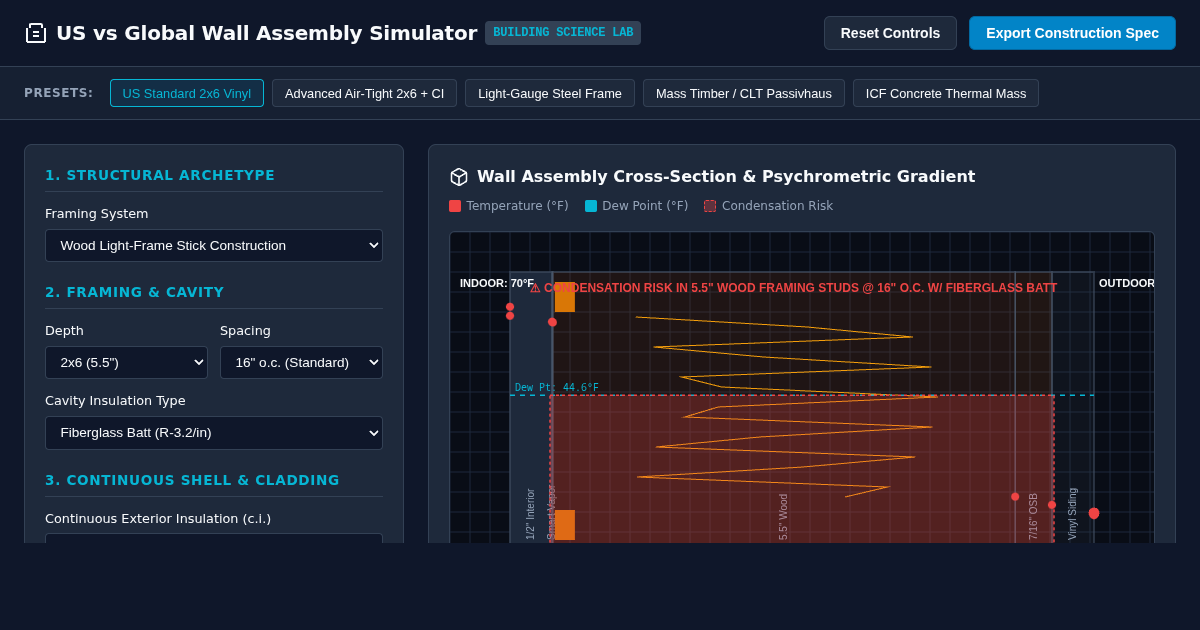Click the upper orange stud block in diagram
1200x630 pixels.
tap(565, 298)
